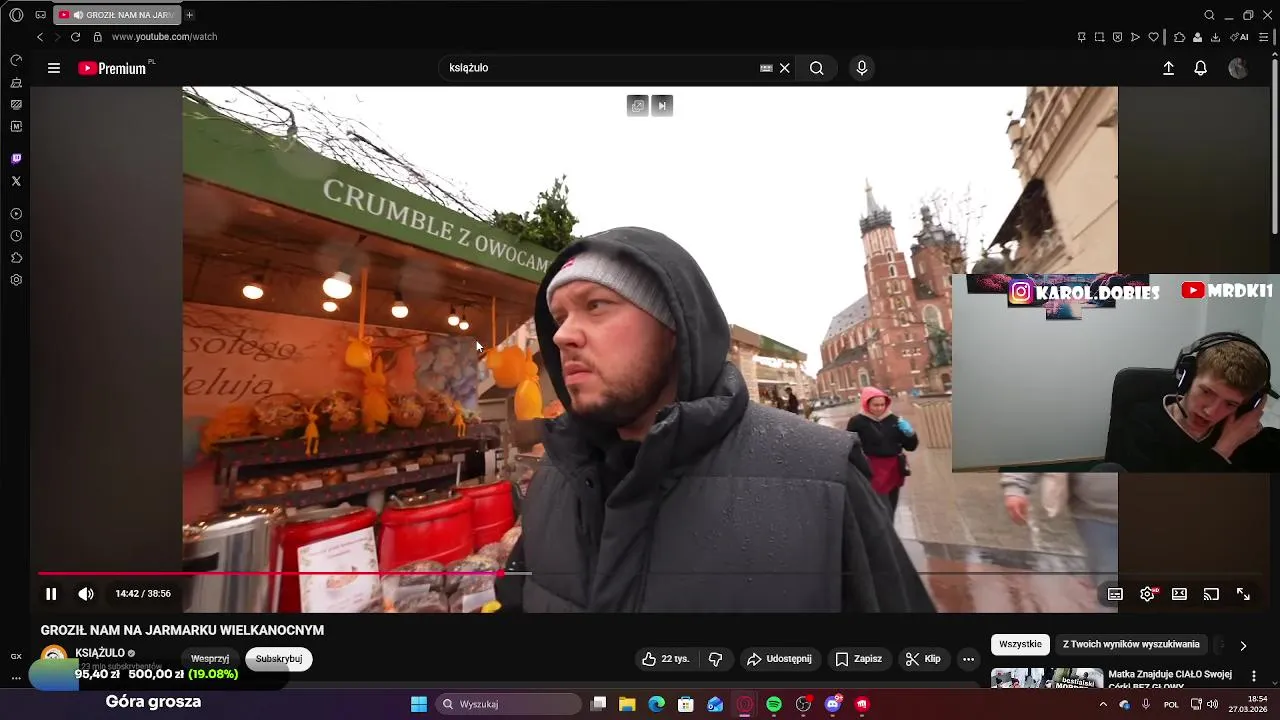Share the video via Udostępnij
Viewport: 1280px width, 720px height.
pyautogui.click(x=779, y=659)
